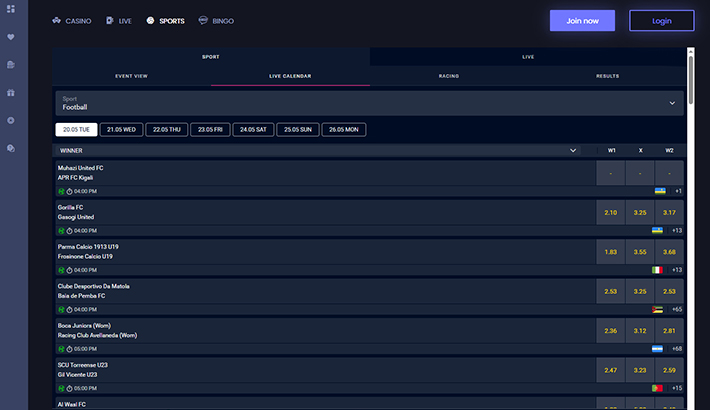Pick W1 odds 1.83 for Parma Calcio

click(x=610, y=252)
